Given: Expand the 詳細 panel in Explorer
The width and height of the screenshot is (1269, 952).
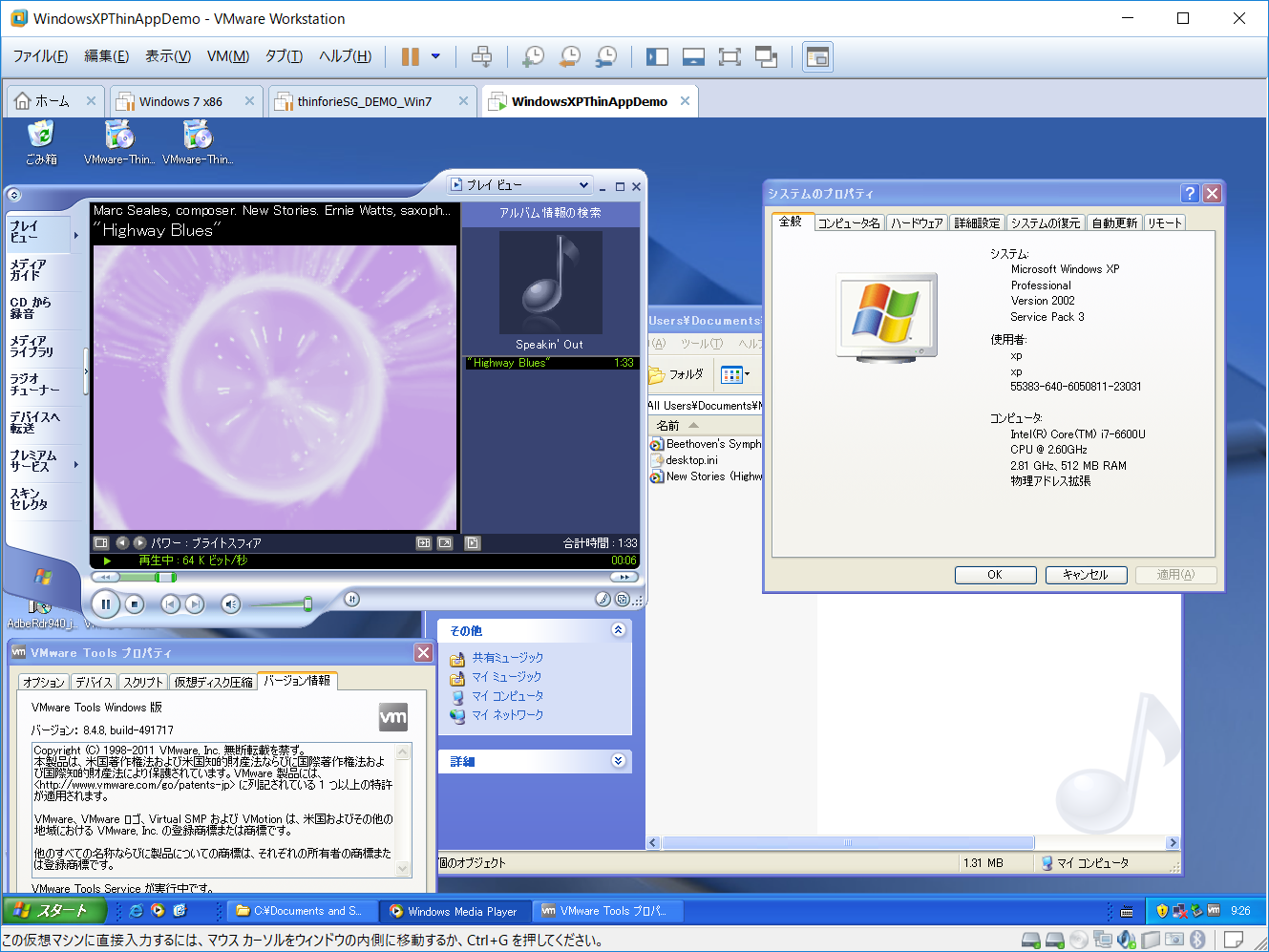Looking at the screenshot, I should pyautogui.click(x=618, y=761).
